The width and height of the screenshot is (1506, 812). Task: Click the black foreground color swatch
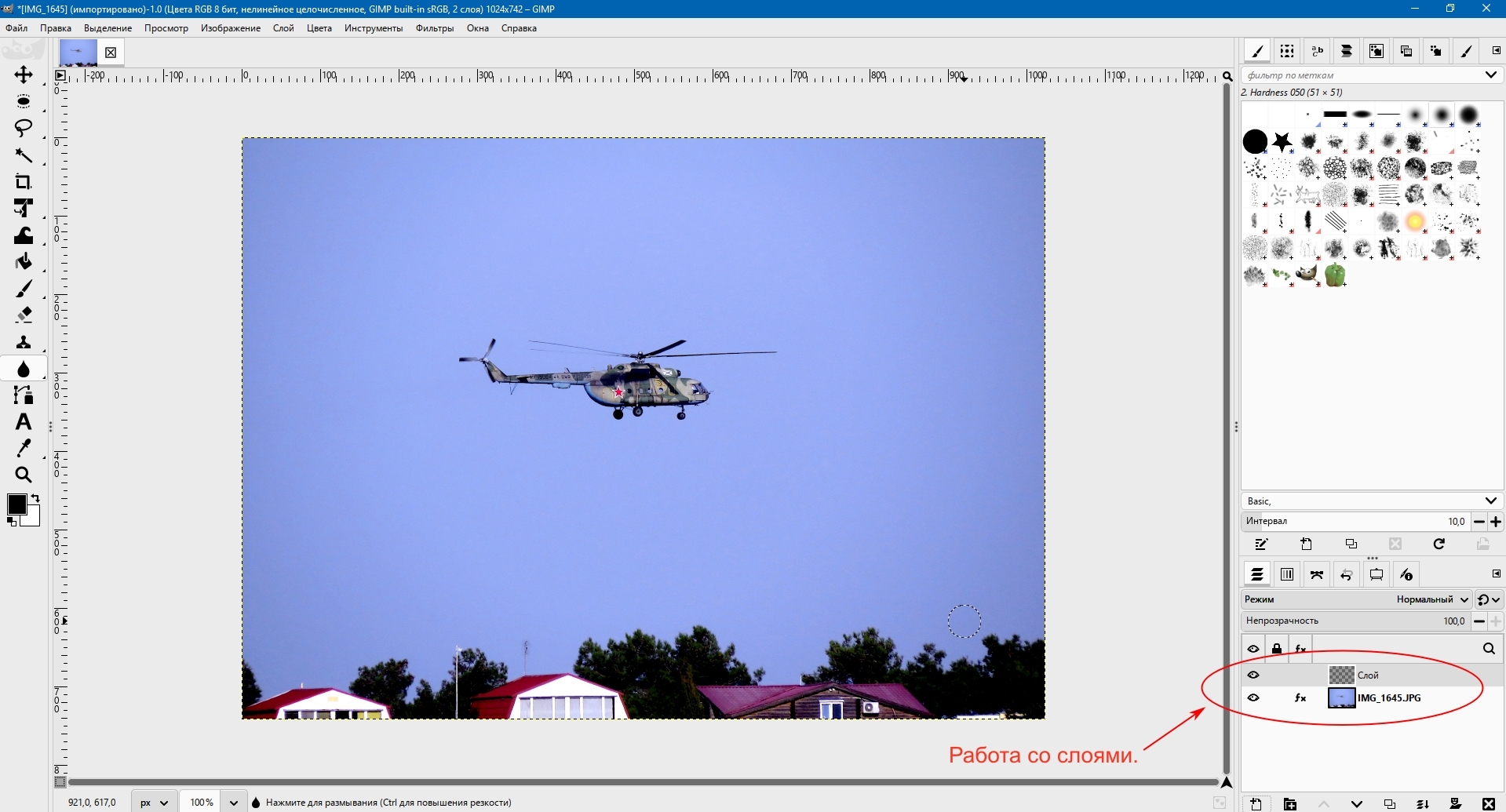[16, 504]
